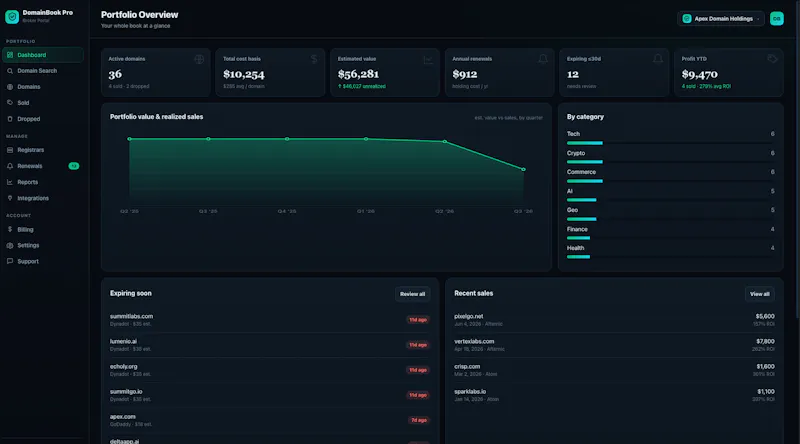This screenshot has height=444, width=800.
Task: Open the Dropped domains page
Action: (43, 119)
